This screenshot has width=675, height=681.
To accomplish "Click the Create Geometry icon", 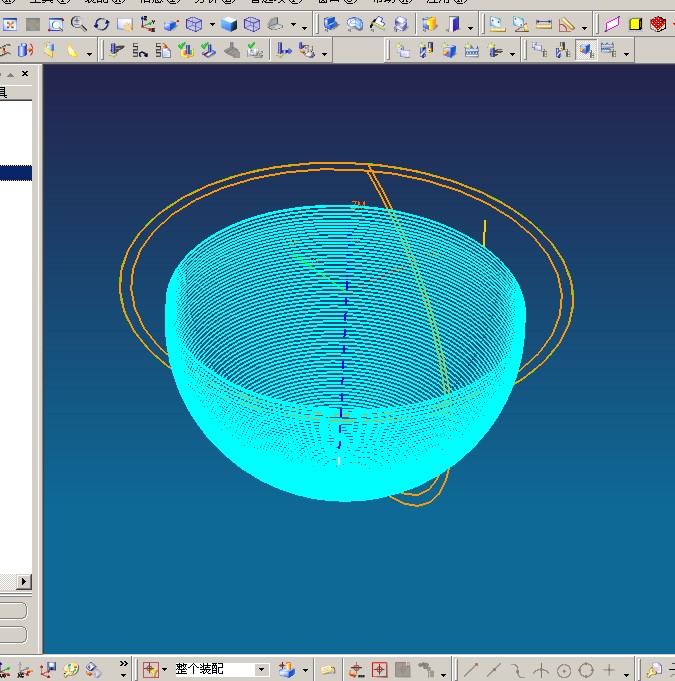I will coord(449,50).
